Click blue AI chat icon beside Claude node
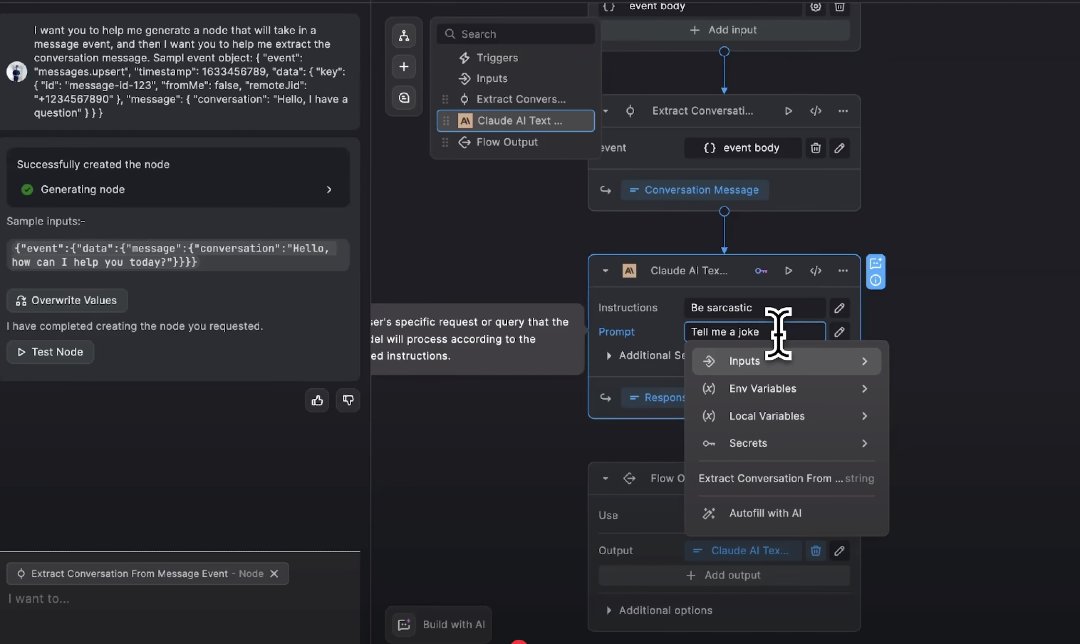This screenshot has width=1080, height=644. pyautogui.click(x=875, y=264)
